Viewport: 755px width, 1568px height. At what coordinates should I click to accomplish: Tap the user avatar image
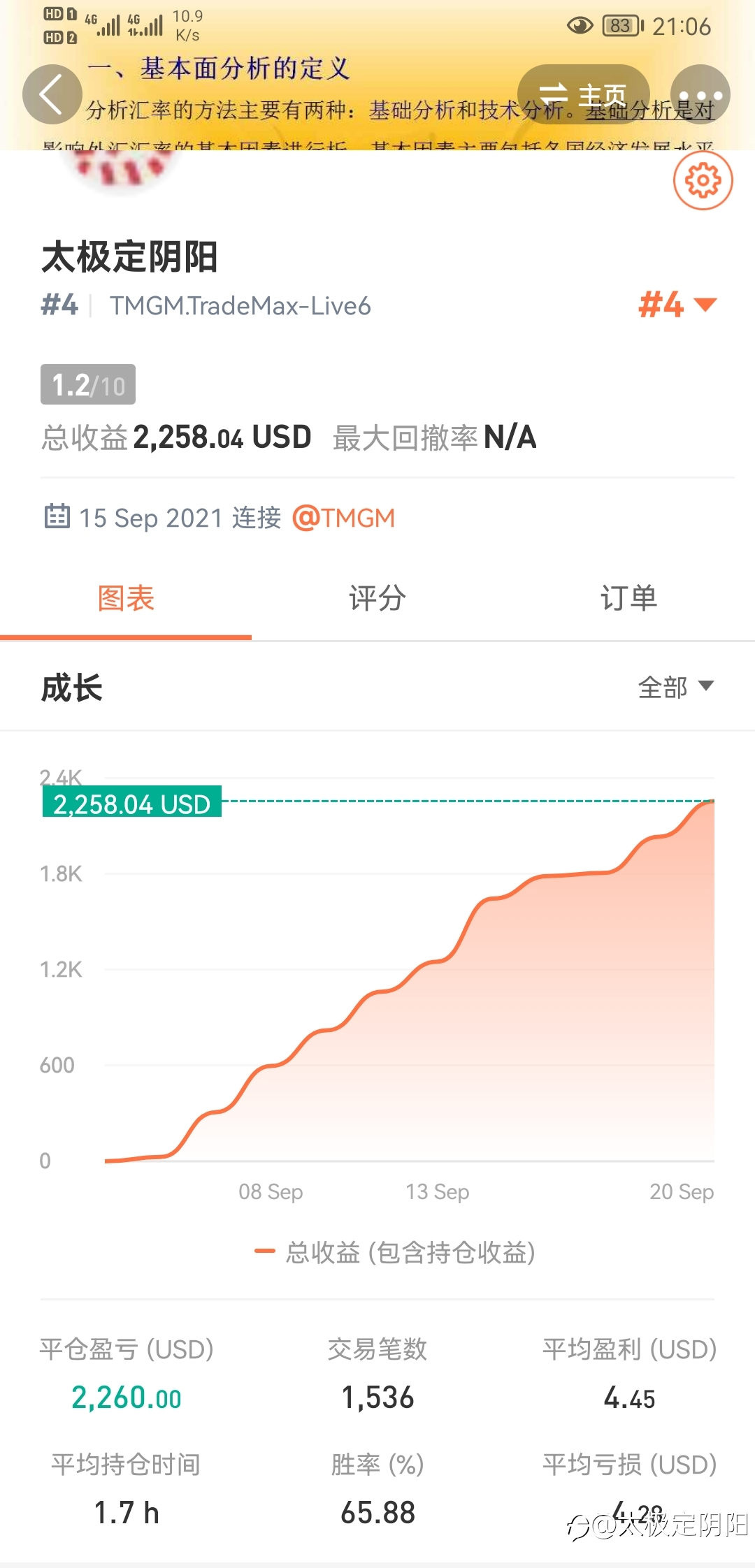[x=120, y=168]
